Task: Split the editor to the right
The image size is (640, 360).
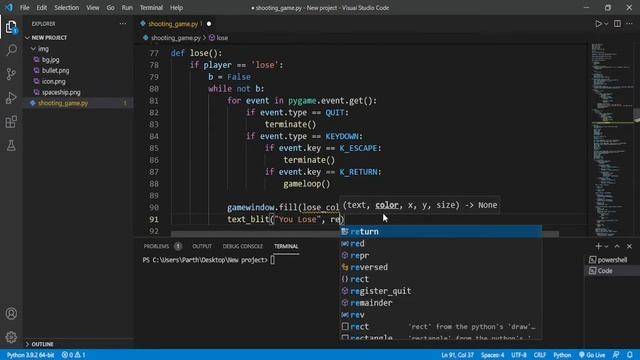Action: [617, 24]
